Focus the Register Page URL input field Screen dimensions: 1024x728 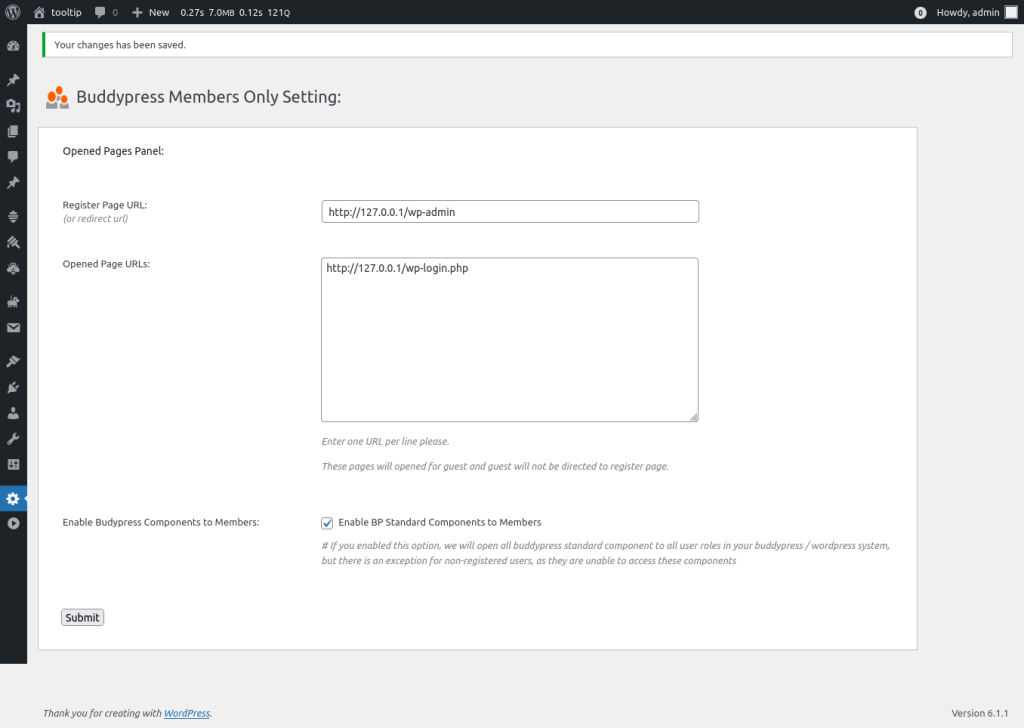pos(509,211)
